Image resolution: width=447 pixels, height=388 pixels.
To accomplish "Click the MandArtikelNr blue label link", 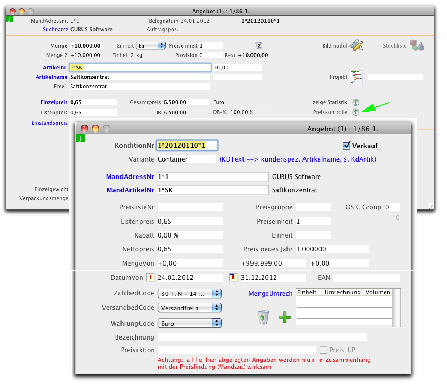I will [130, 190].
